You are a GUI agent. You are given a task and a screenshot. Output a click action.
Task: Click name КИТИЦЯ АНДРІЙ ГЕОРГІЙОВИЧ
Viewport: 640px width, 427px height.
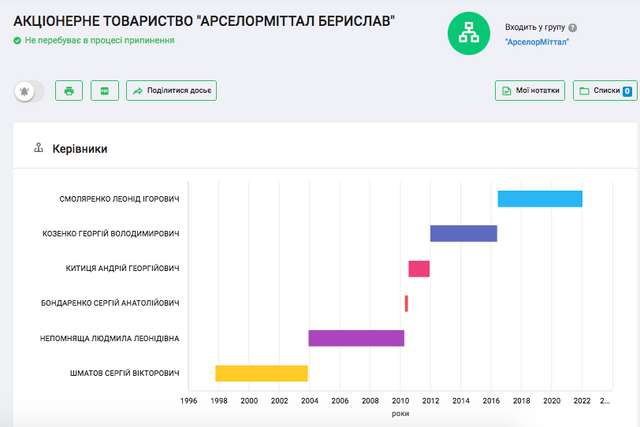point(122,268)
